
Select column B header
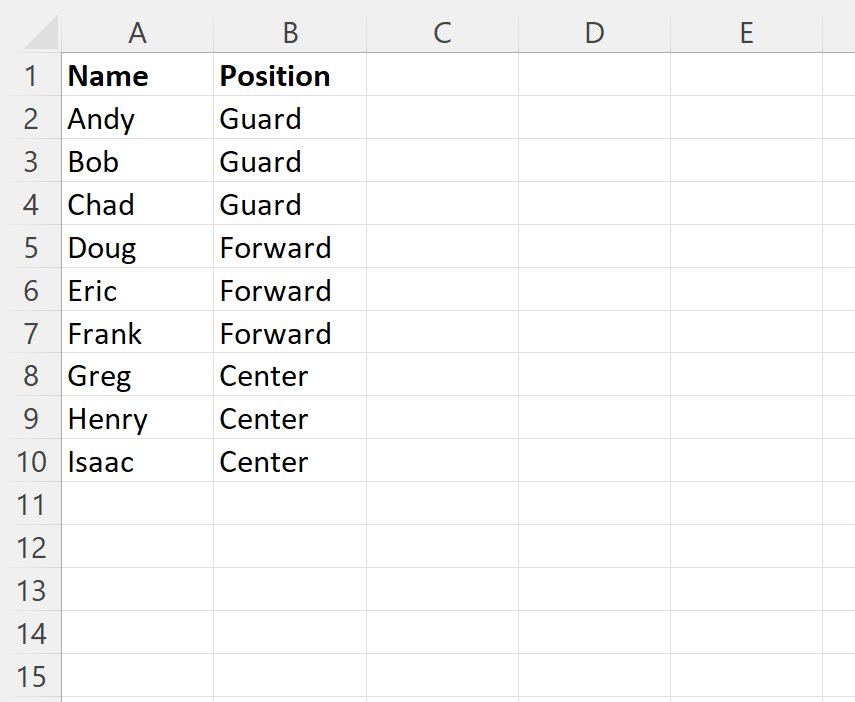(x=290, y=33)
